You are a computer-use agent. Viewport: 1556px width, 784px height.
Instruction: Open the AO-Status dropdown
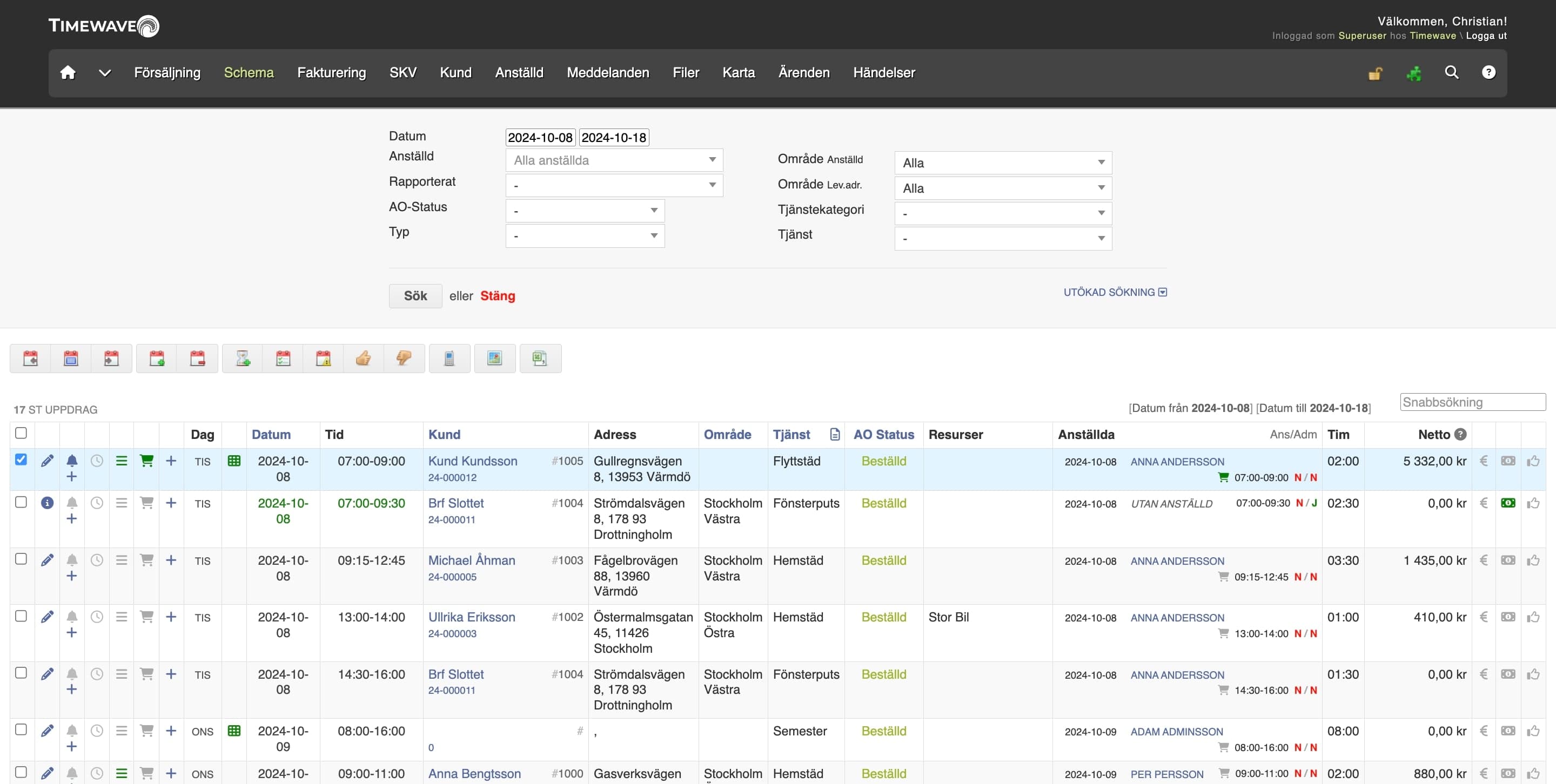click(585, 211)
